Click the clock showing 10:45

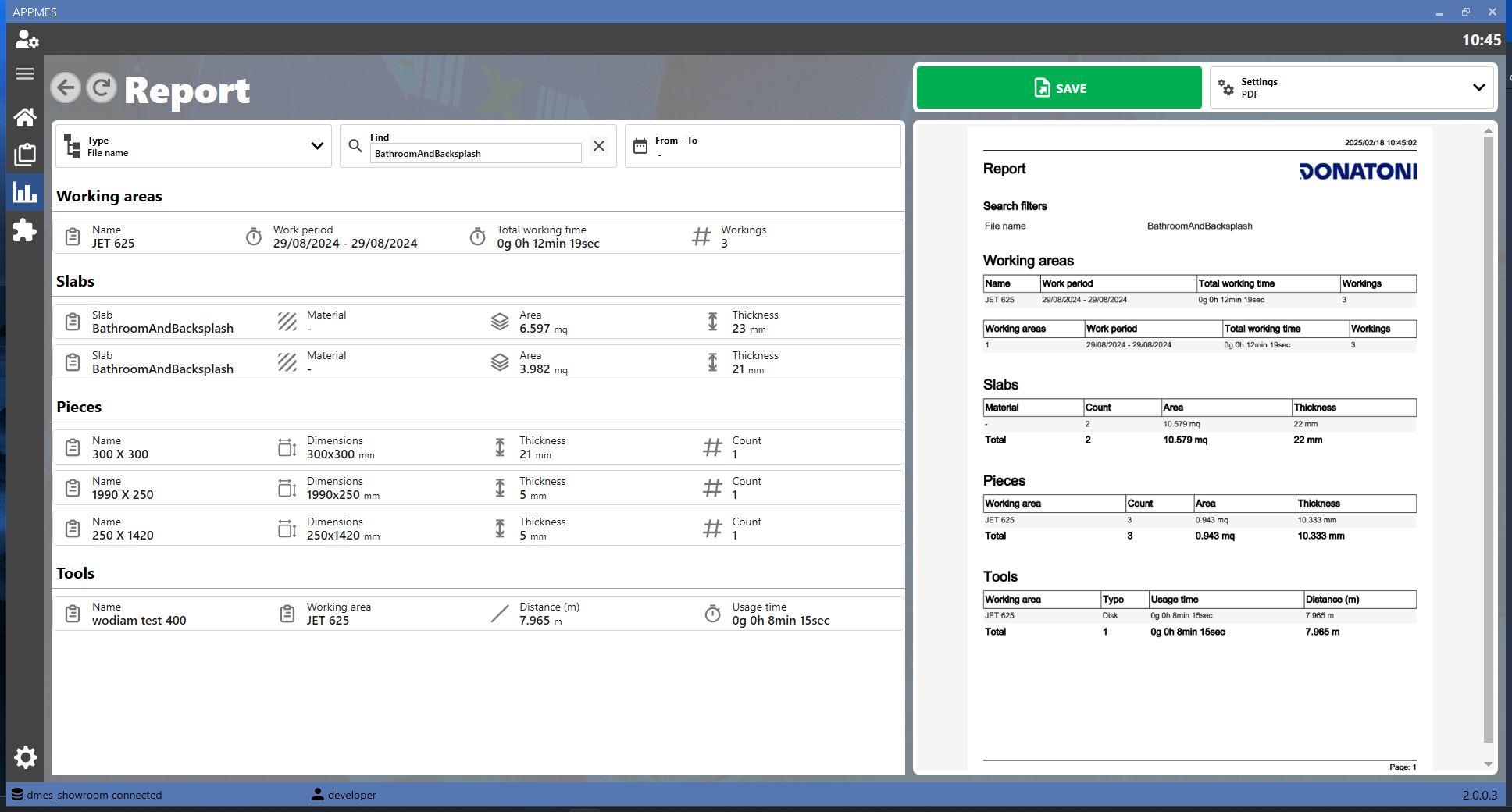1482,40
